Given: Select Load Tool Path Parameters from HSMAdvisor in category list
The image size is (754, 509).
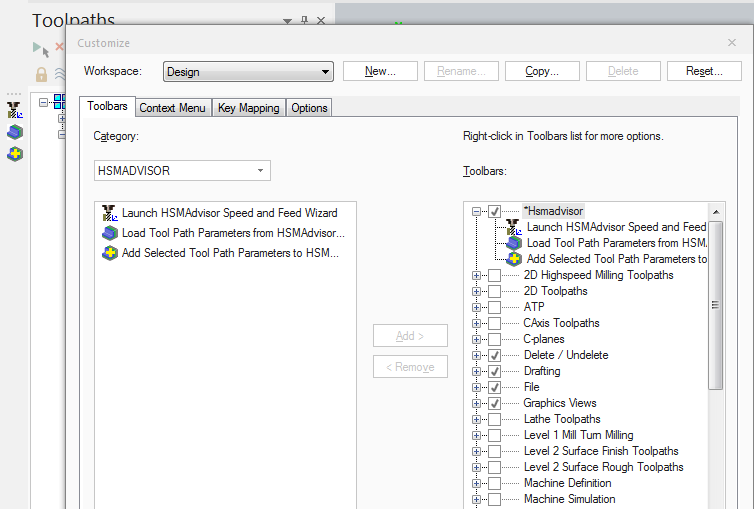Looking at the screenshot, I should pyautogui.click(x=224, y=233).
